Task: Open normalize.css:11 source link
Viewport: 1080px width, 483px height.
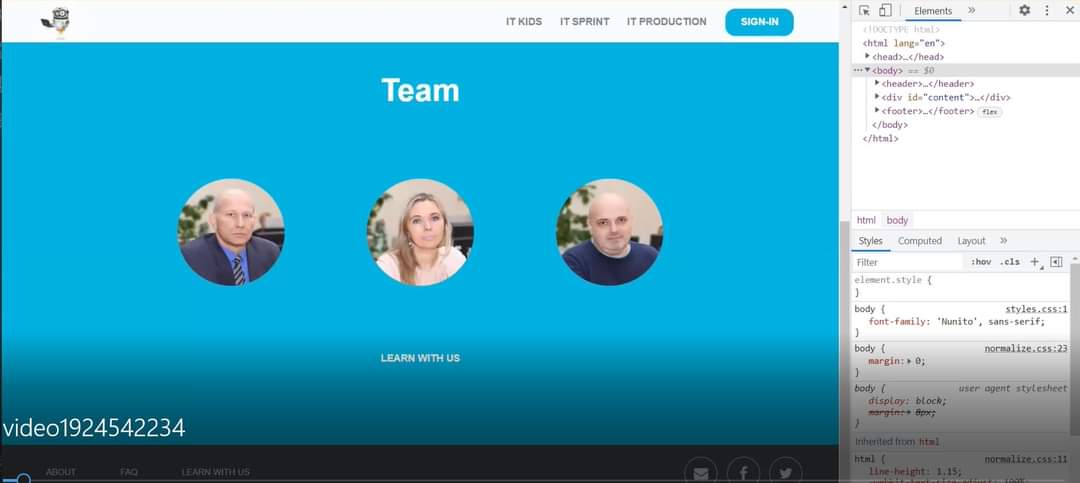Action: 1026,459
